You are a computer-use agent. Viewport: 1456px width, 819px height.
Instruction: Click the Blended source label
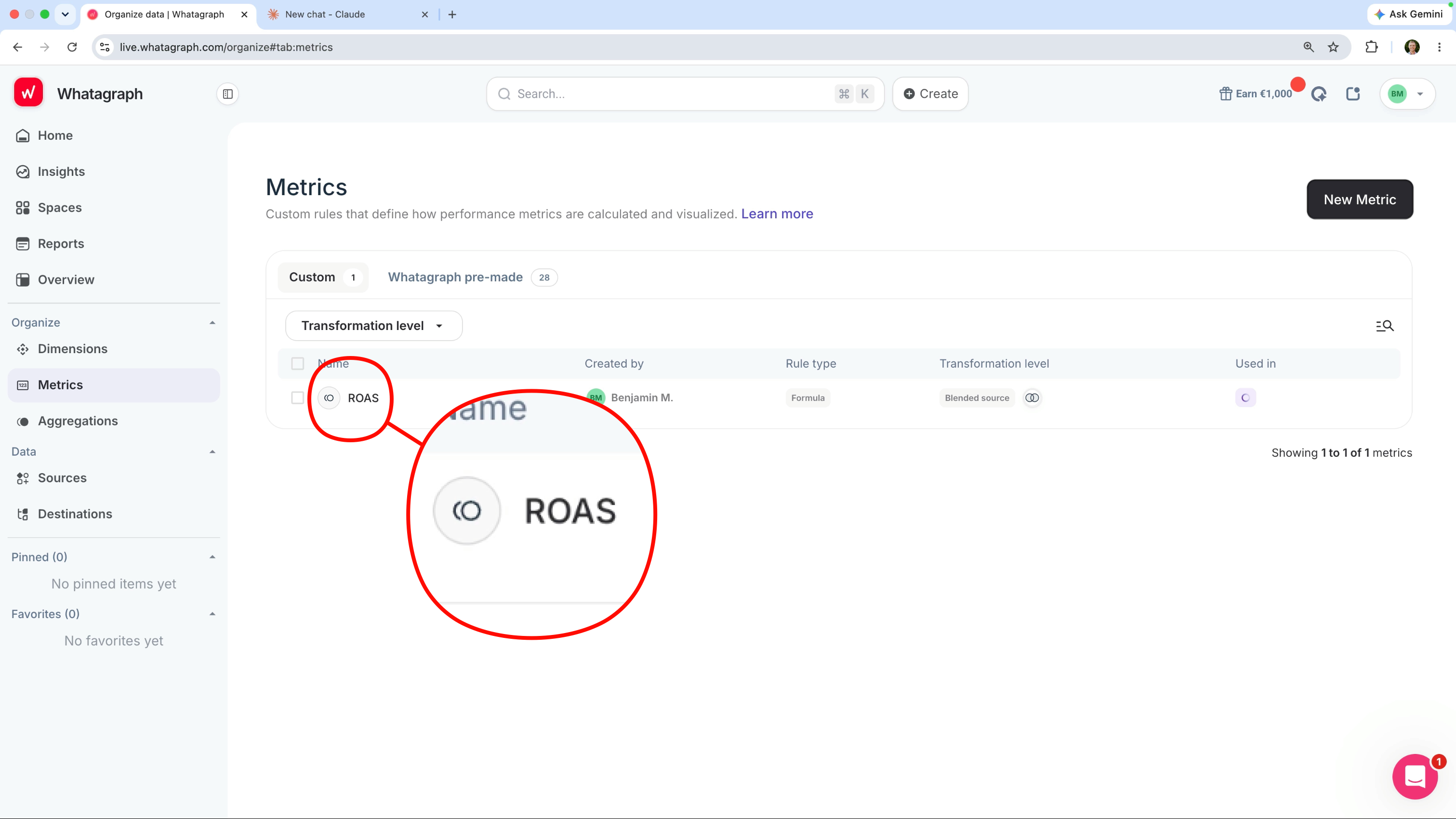pyautogui.click(x=977, y=398)
